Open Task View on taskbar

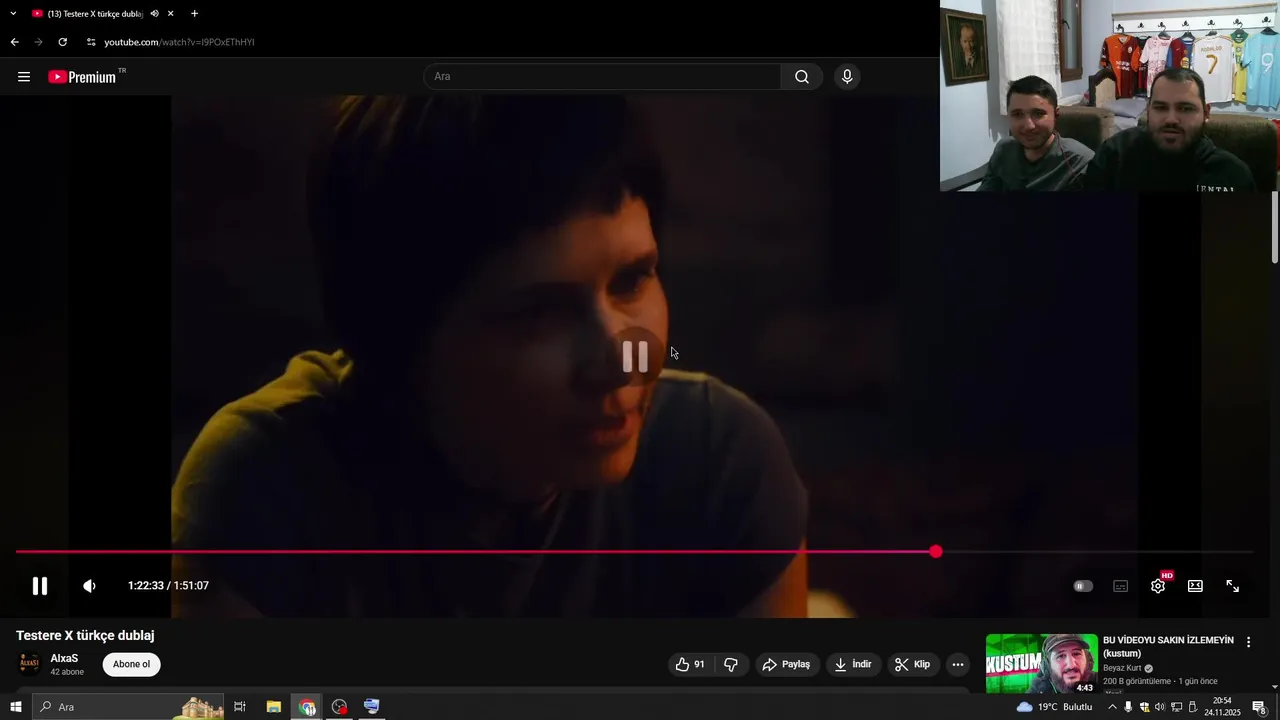coord(240,707)
